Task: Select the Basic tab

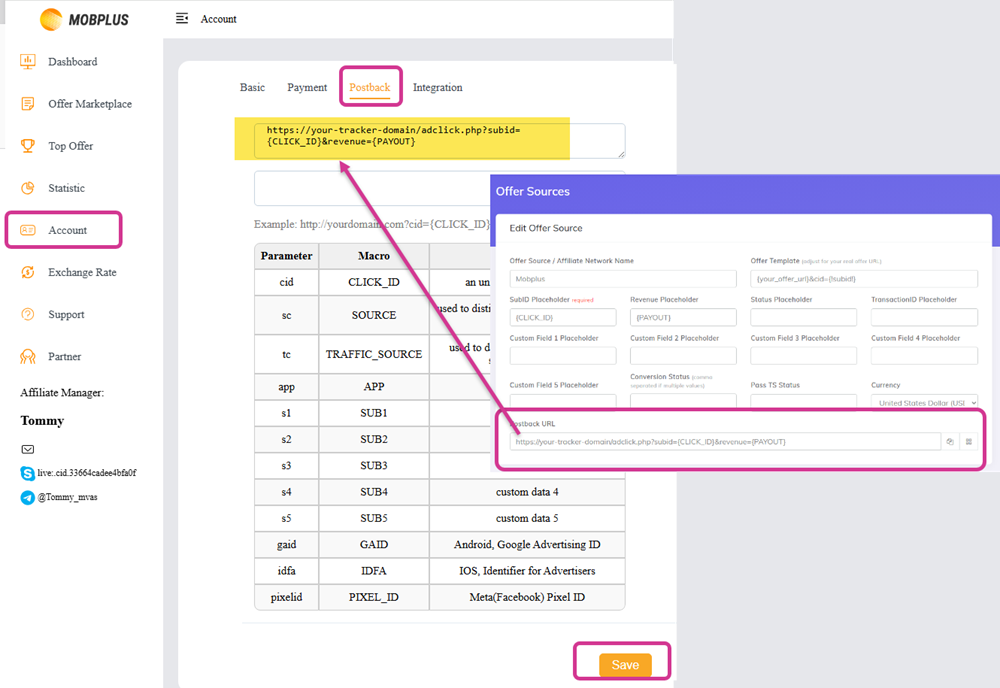Action: pyautogui.click(x=252, y=87)
